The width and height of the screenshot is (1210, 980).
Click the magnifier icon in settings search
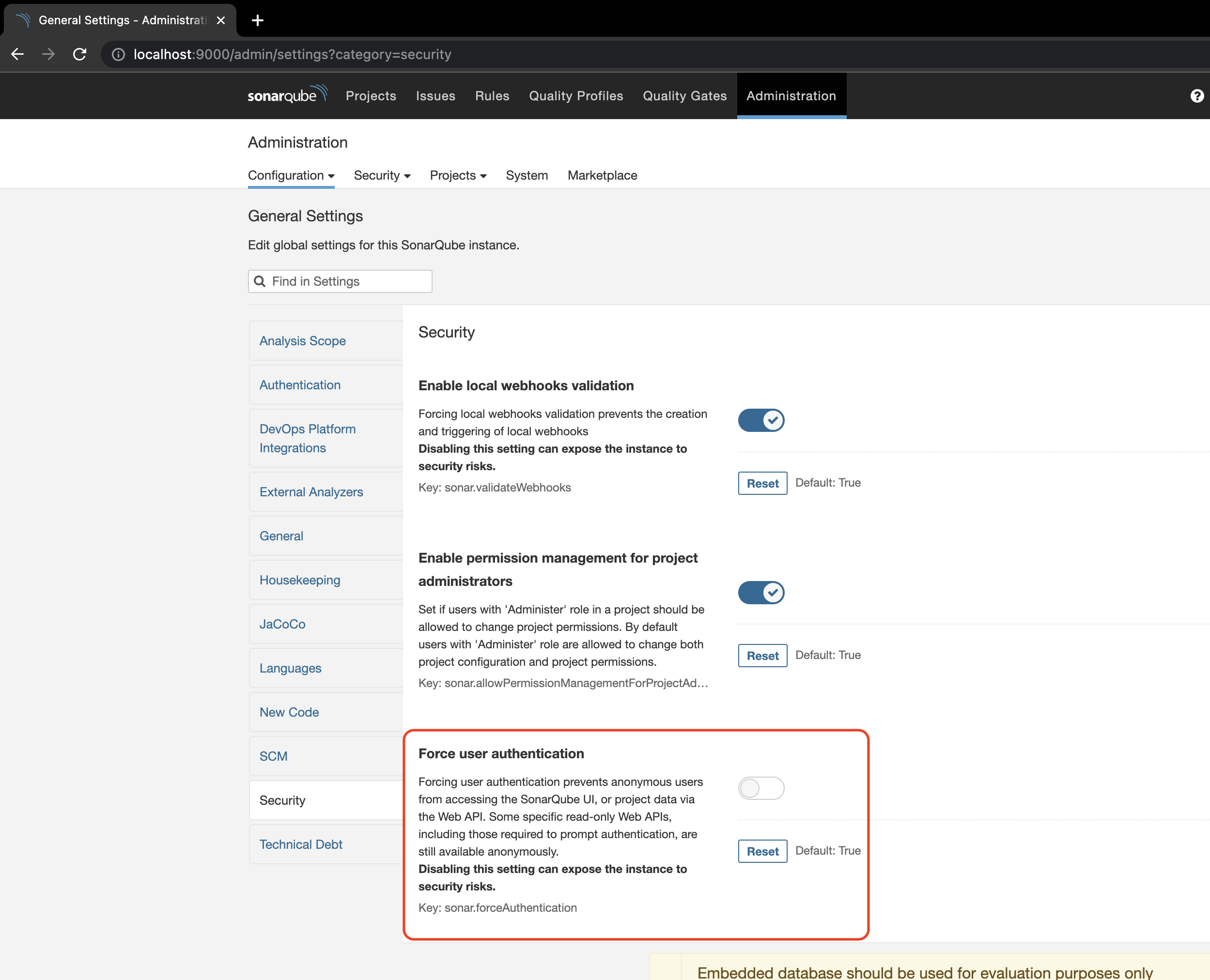(x=260, y=281)
